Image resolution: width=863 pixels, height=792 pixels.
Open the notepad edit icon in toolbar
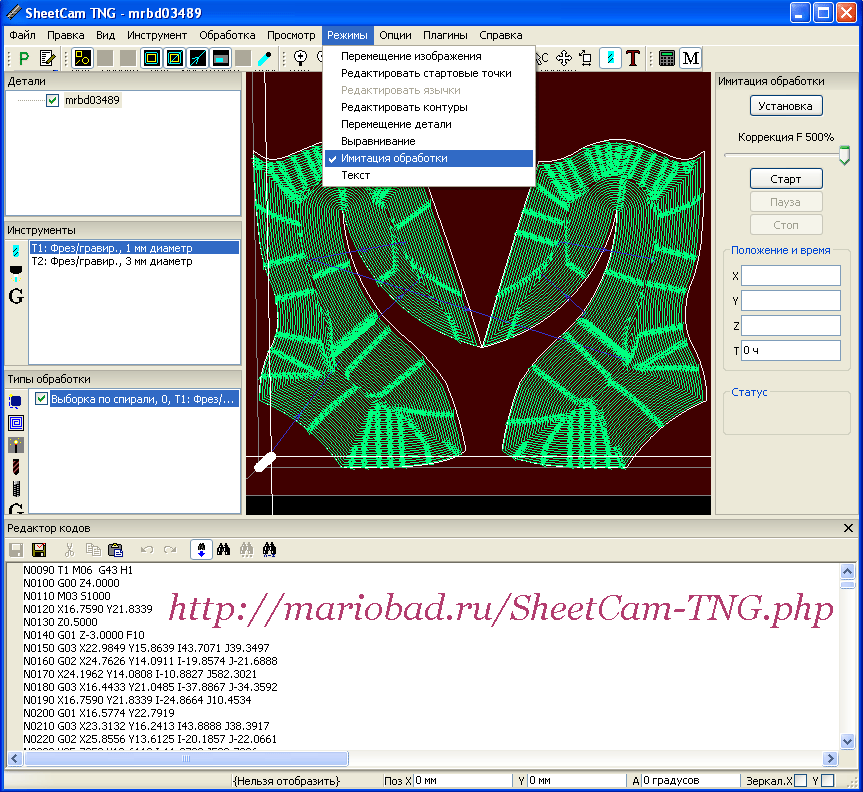[x=47, y=58]
